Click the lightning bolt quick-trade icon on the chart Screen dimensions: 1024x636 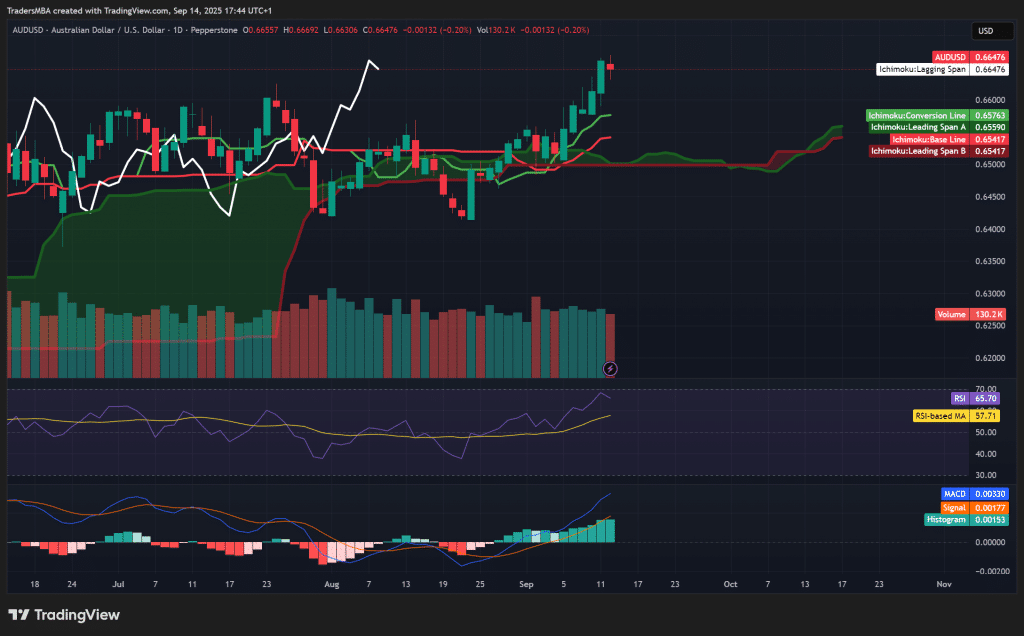610,368
